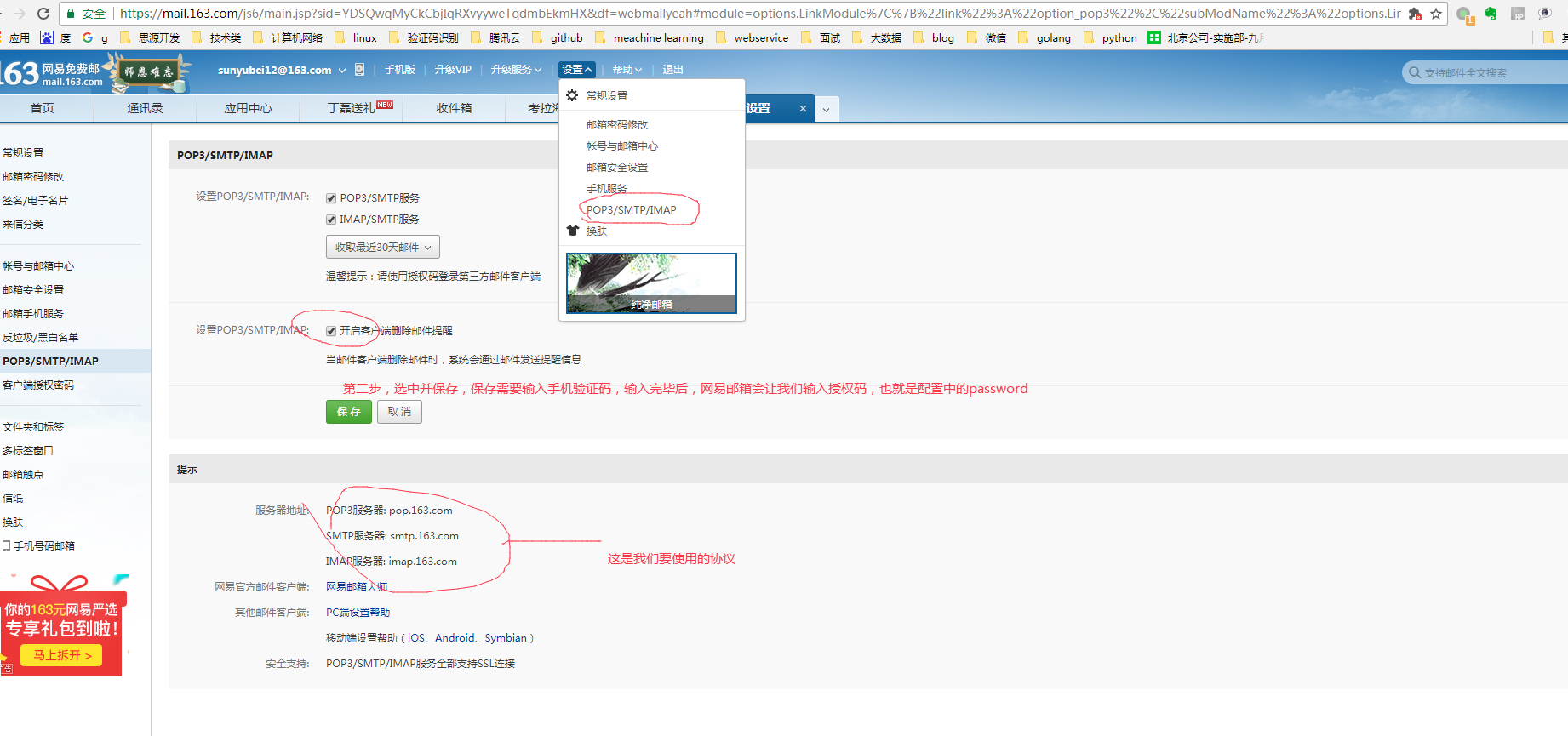Open the blog bookmark folder
The image size is (1568, 736).
coord(934,37)
